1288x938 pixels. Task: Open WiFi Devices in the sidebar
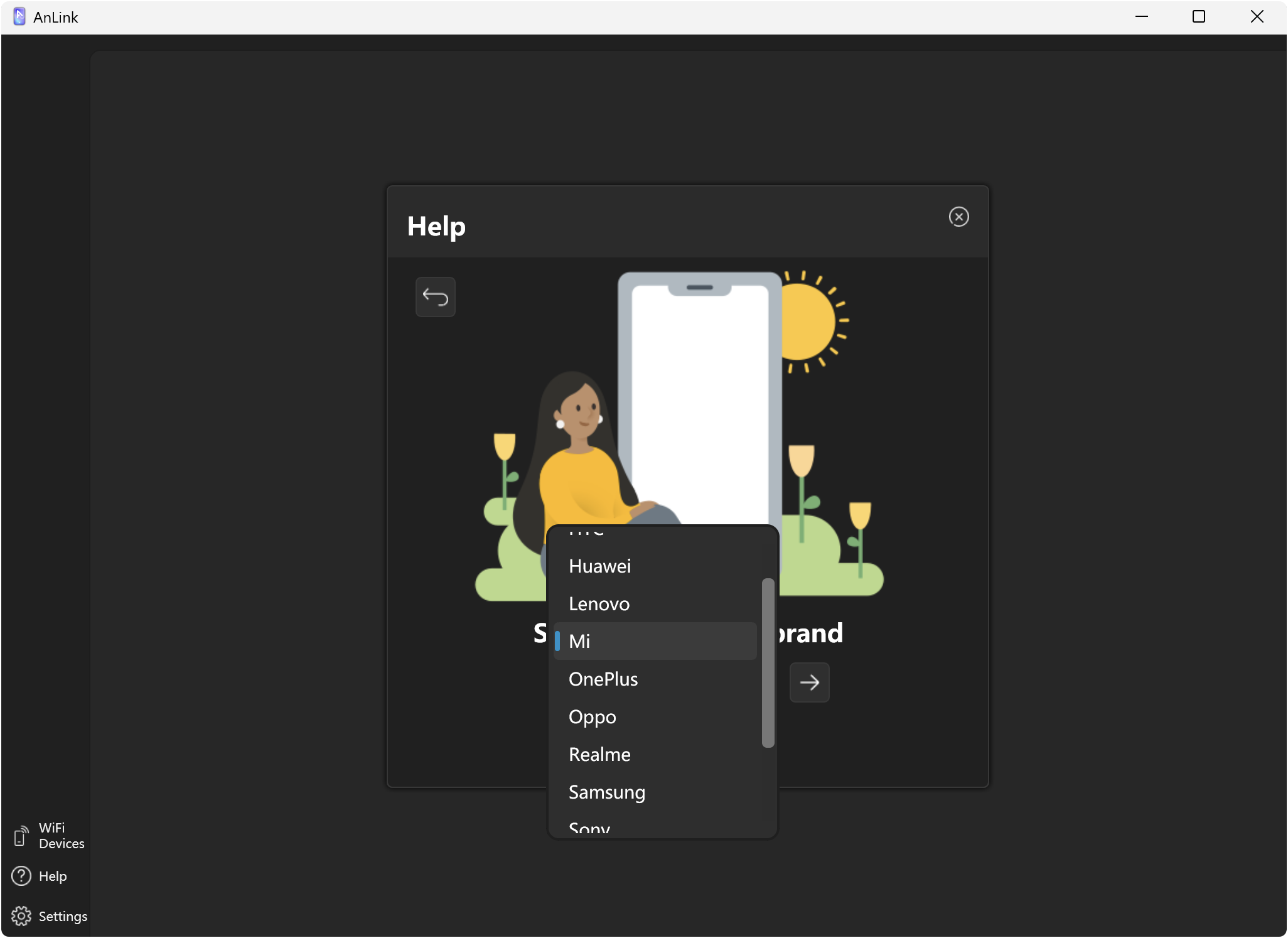pyautogui.click(x=49, y=836)
